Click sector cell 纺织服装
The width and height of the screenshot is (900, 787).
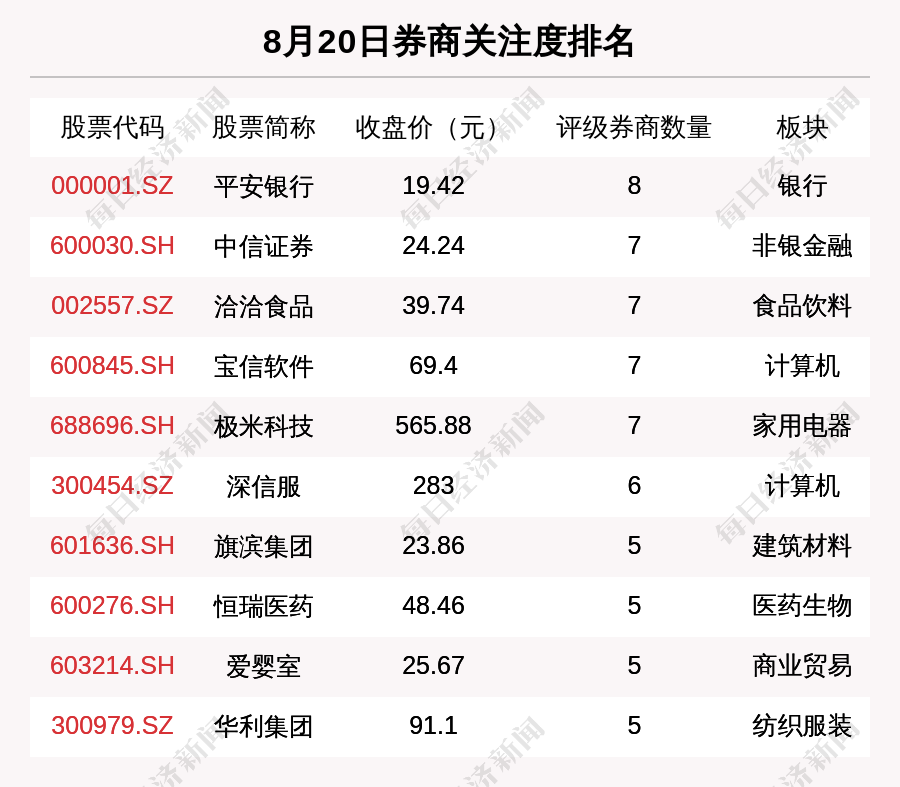[802, 727]
